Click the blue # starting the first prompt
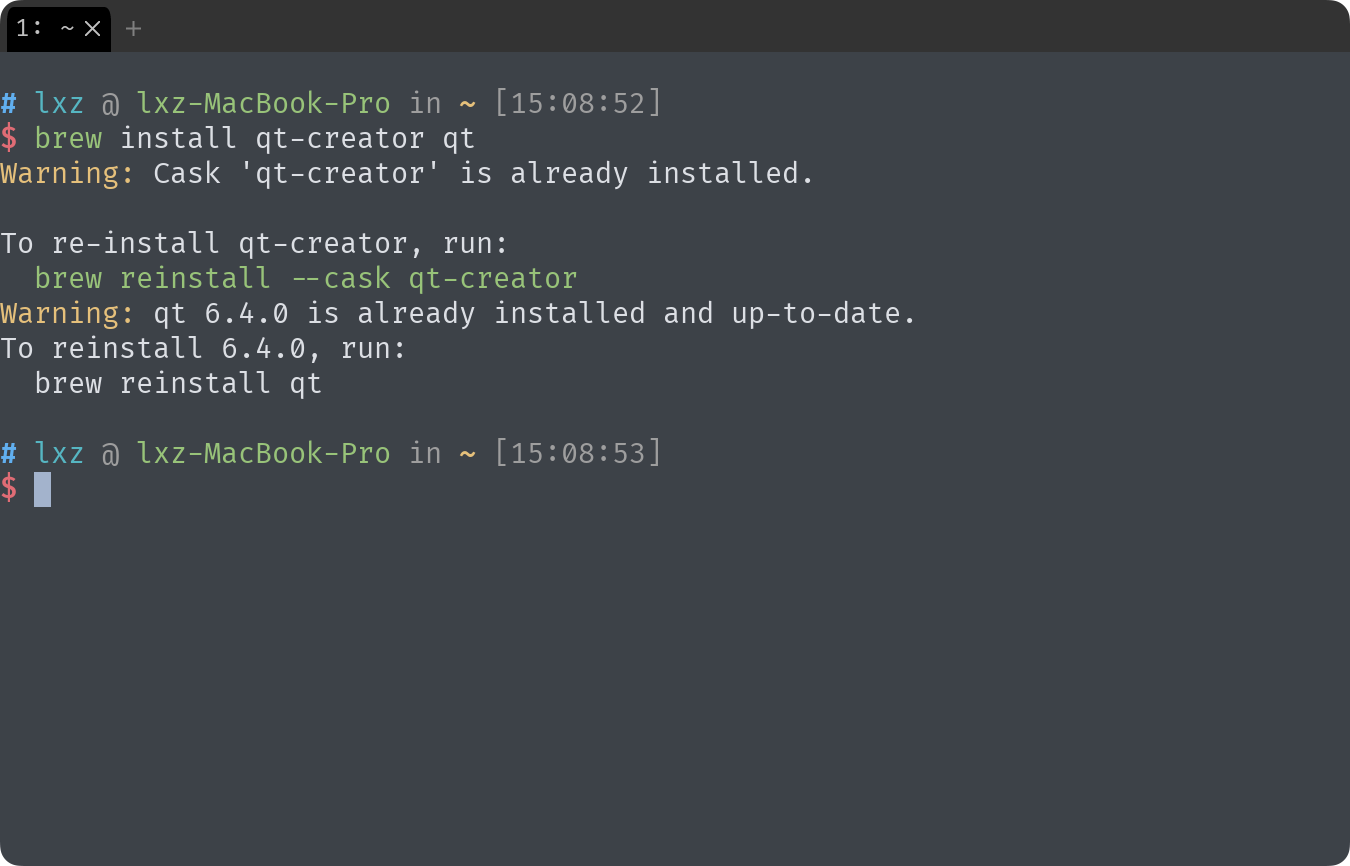1350x866 pixels. click(x=9, y=103)
